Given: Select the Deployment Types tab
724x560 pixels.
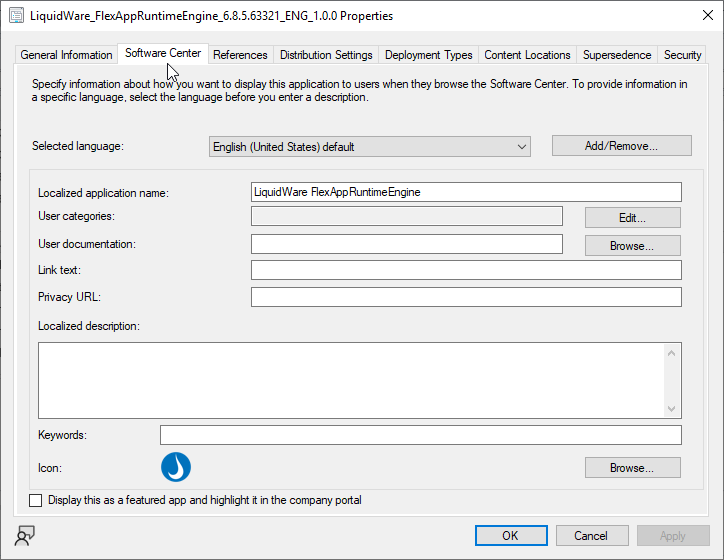Looking at the screenshot, I should coord(428,55).
